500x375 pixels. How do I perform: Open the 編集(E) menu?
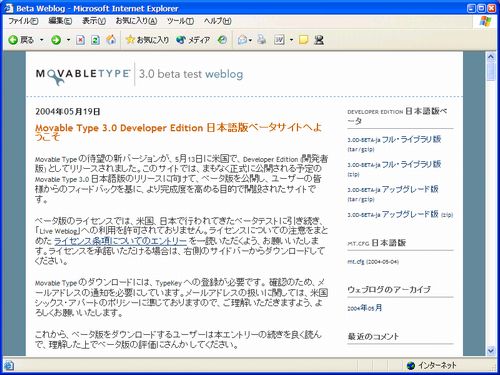click(x=60, y=21)
